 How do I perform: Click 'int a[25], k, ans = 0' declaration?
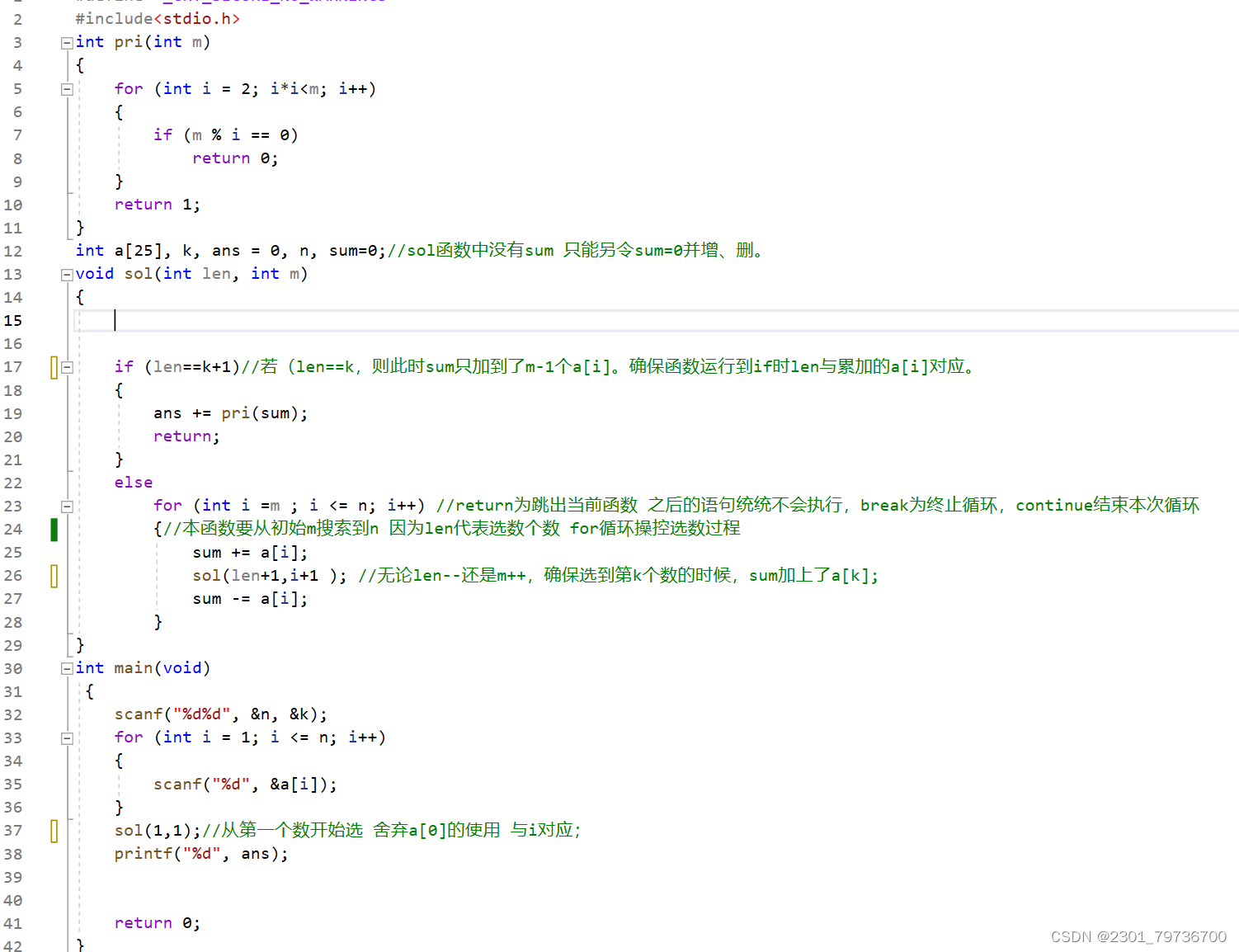(181, 251)
